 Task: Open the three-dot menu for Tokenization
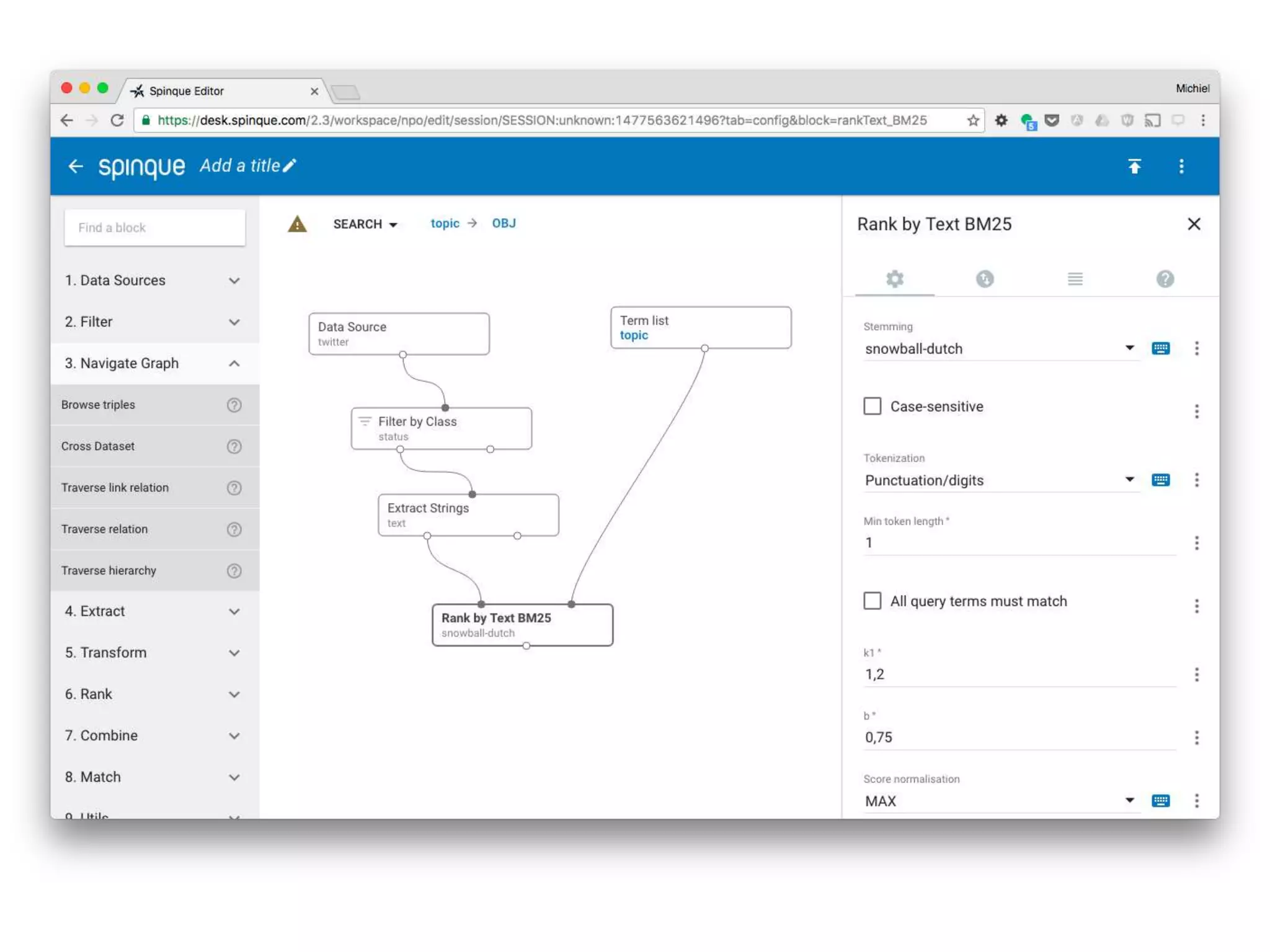click(1196, 480)
